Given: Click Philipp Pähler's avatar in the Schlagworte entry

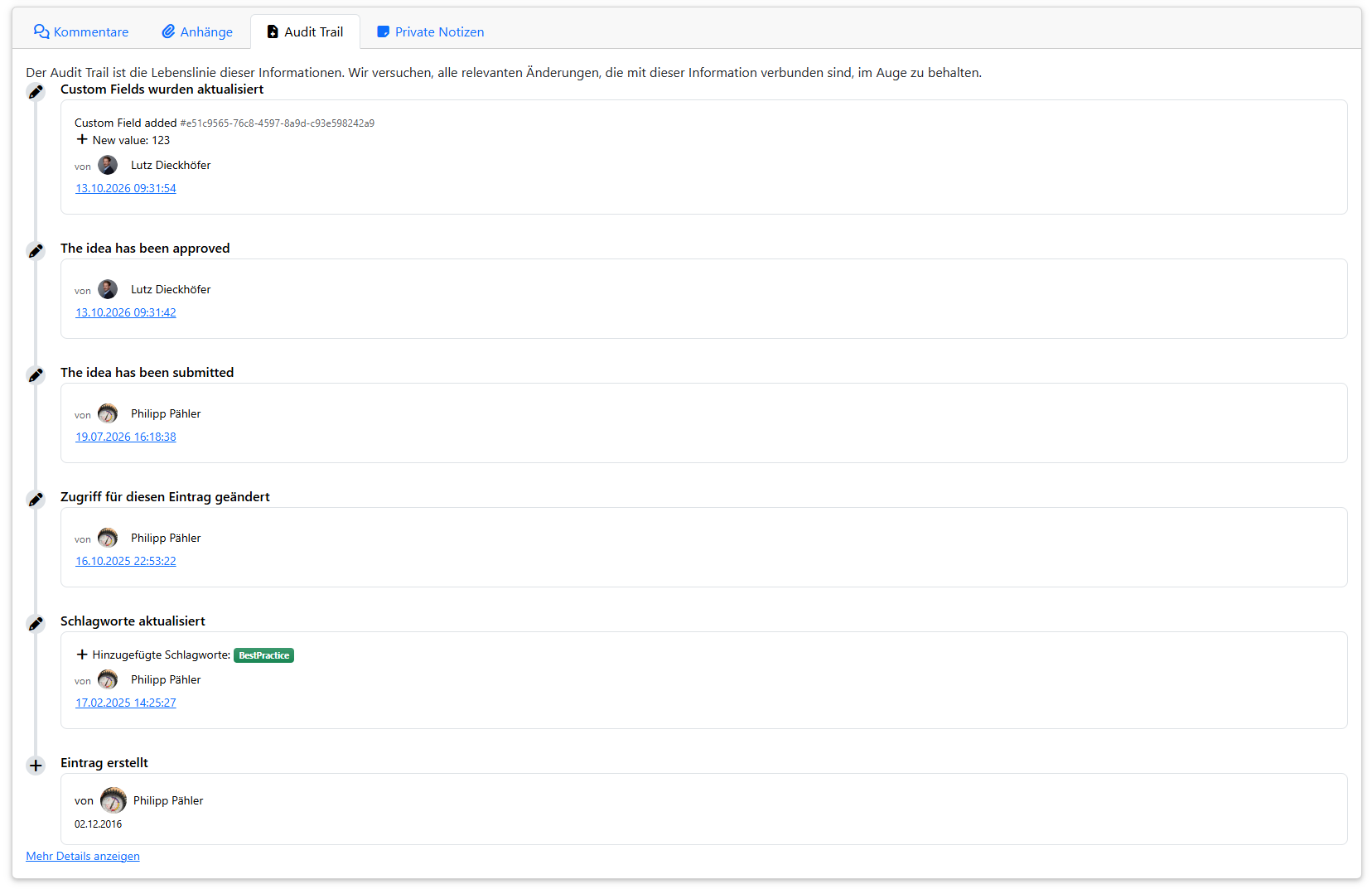Looking at the screenshot, I should coord(108,679).
